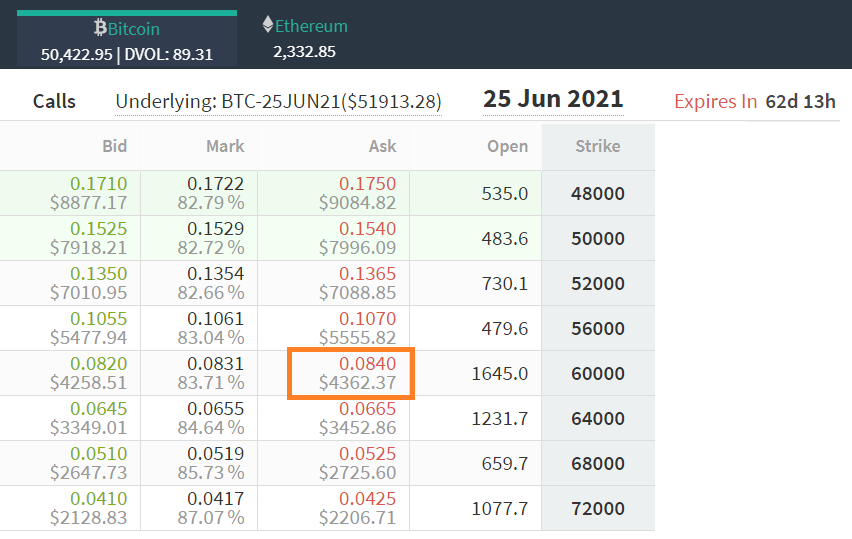Click the 0.0645 bid for strike 64000
The image size is (852, 539).
(99, 409)
